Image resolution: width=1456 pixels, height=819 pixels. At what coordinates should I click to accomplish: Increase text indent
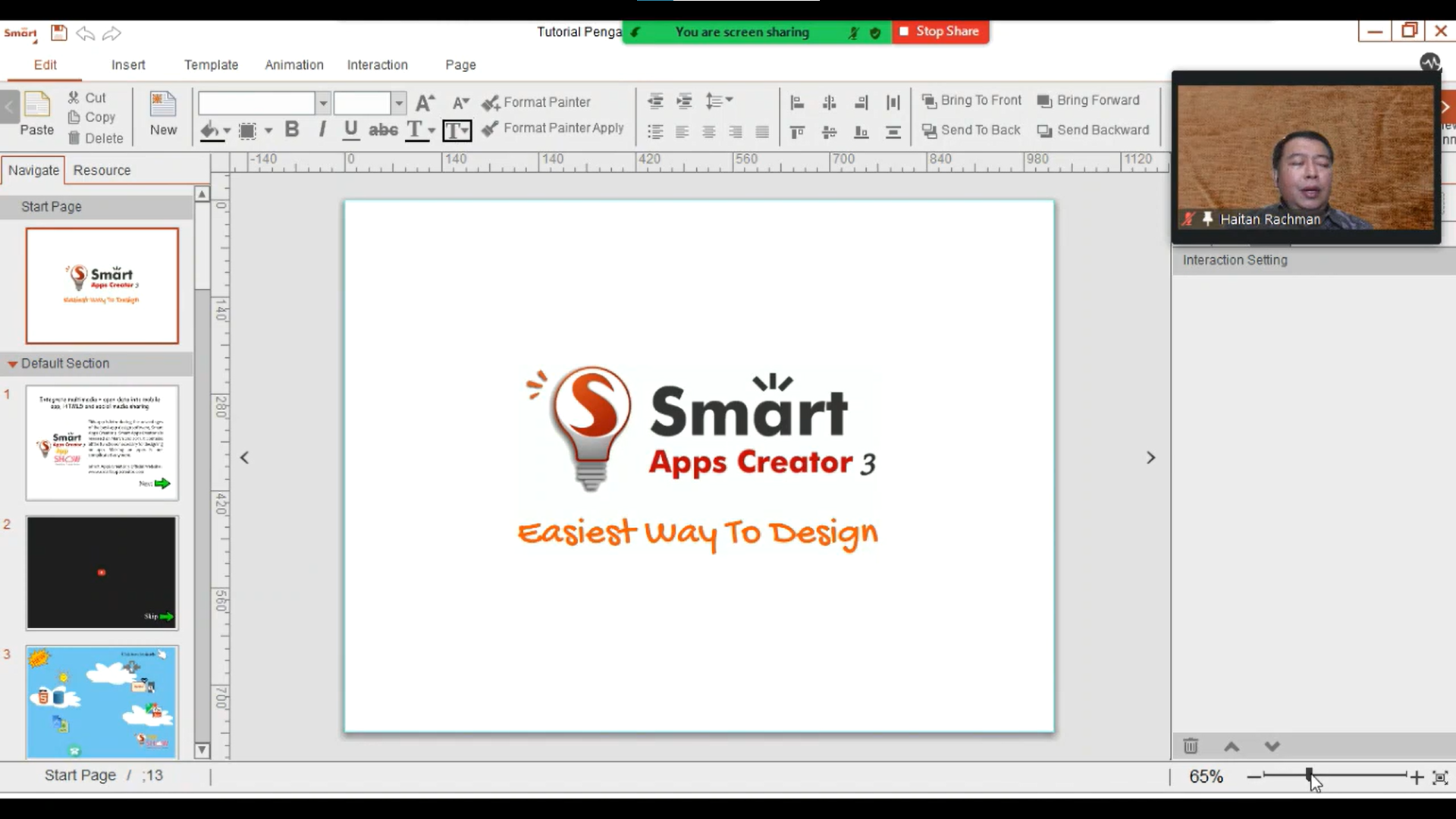684,101
